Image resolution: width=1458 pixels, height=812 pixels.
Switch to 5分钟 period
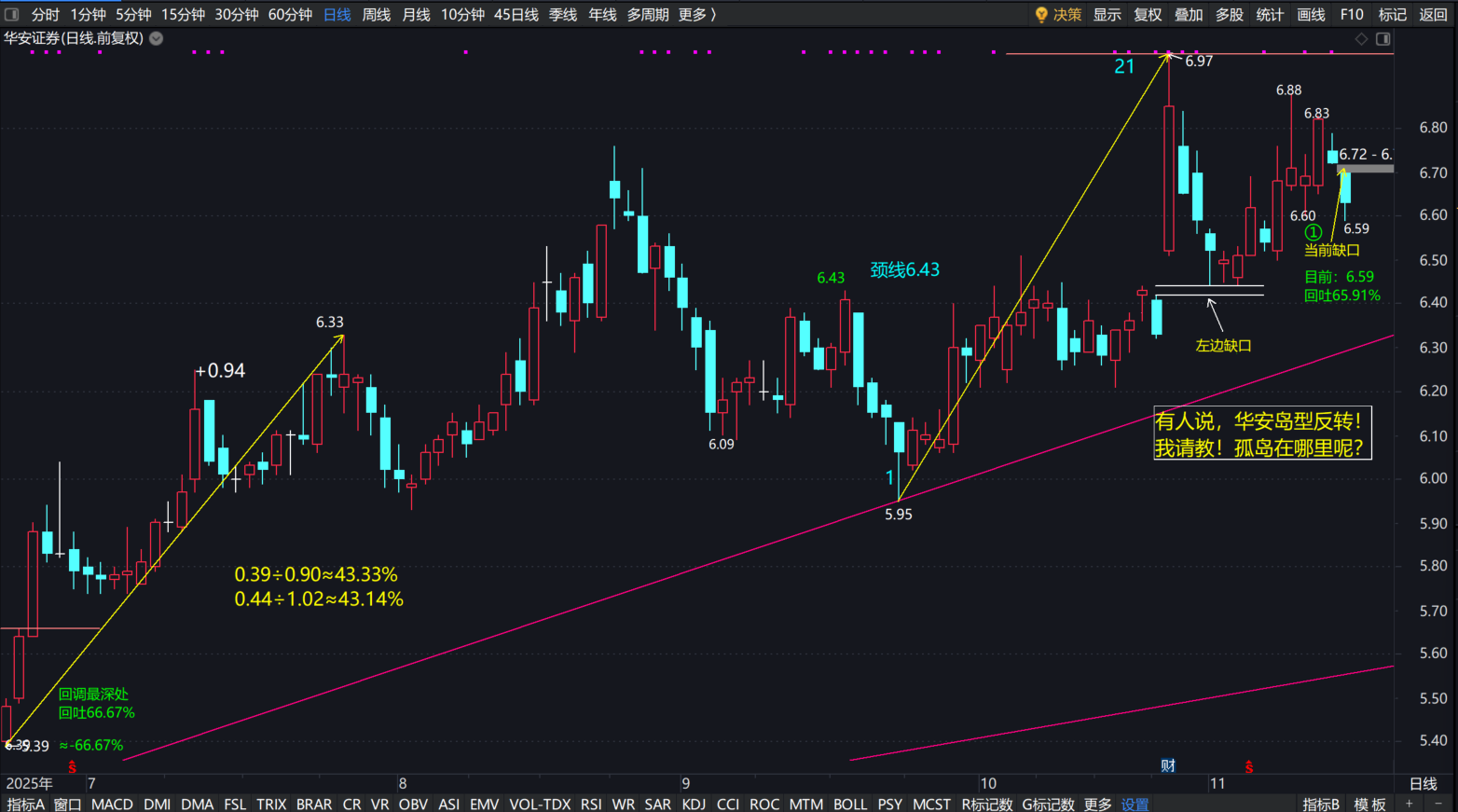tap(133, 14)
